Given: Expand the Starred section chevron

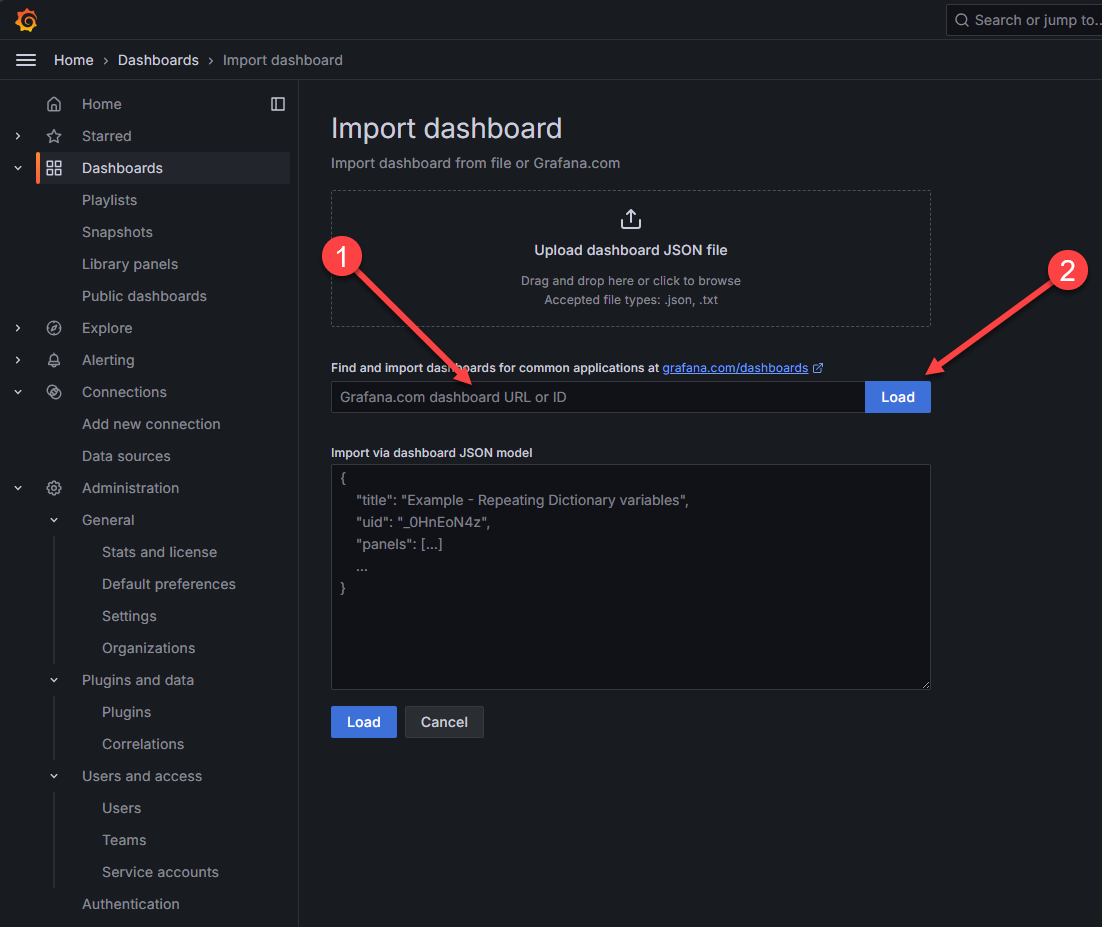Looking at the screenshot, I should click(18, 136).
